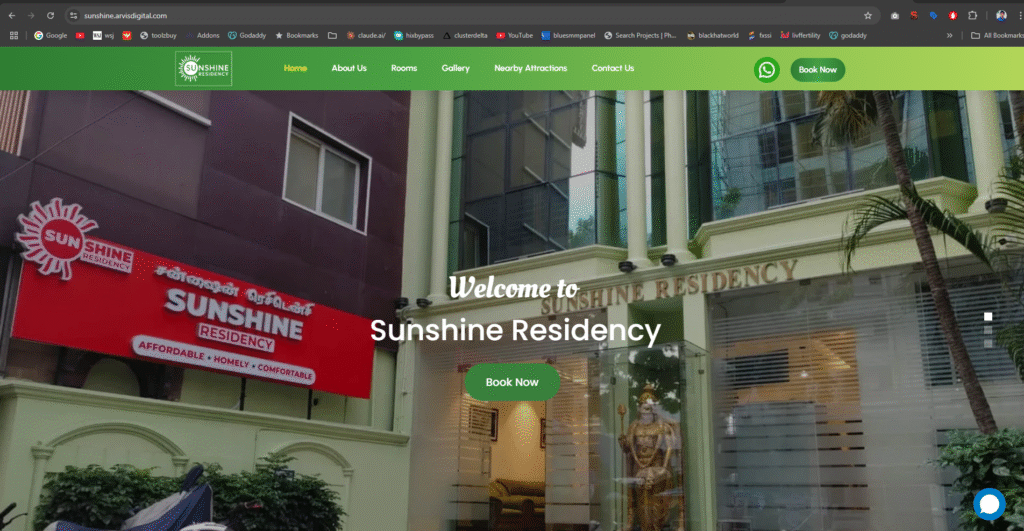
Task: Open the apps grid in bookmarks bar
Action: click(14, 35)
